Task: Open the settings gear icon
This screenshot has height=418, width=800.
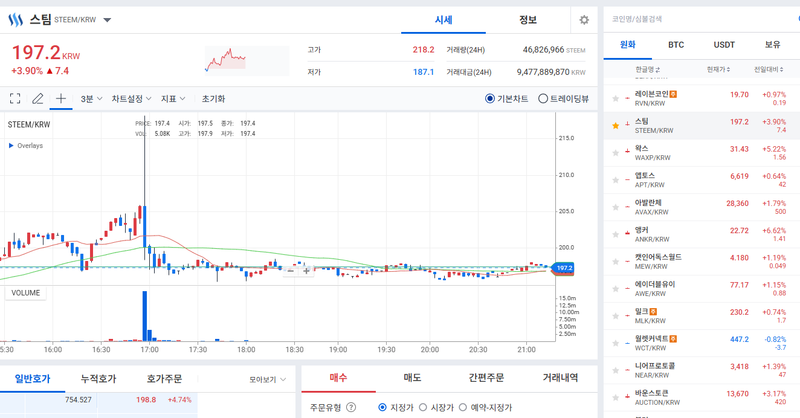Action: tap(584, 20)
